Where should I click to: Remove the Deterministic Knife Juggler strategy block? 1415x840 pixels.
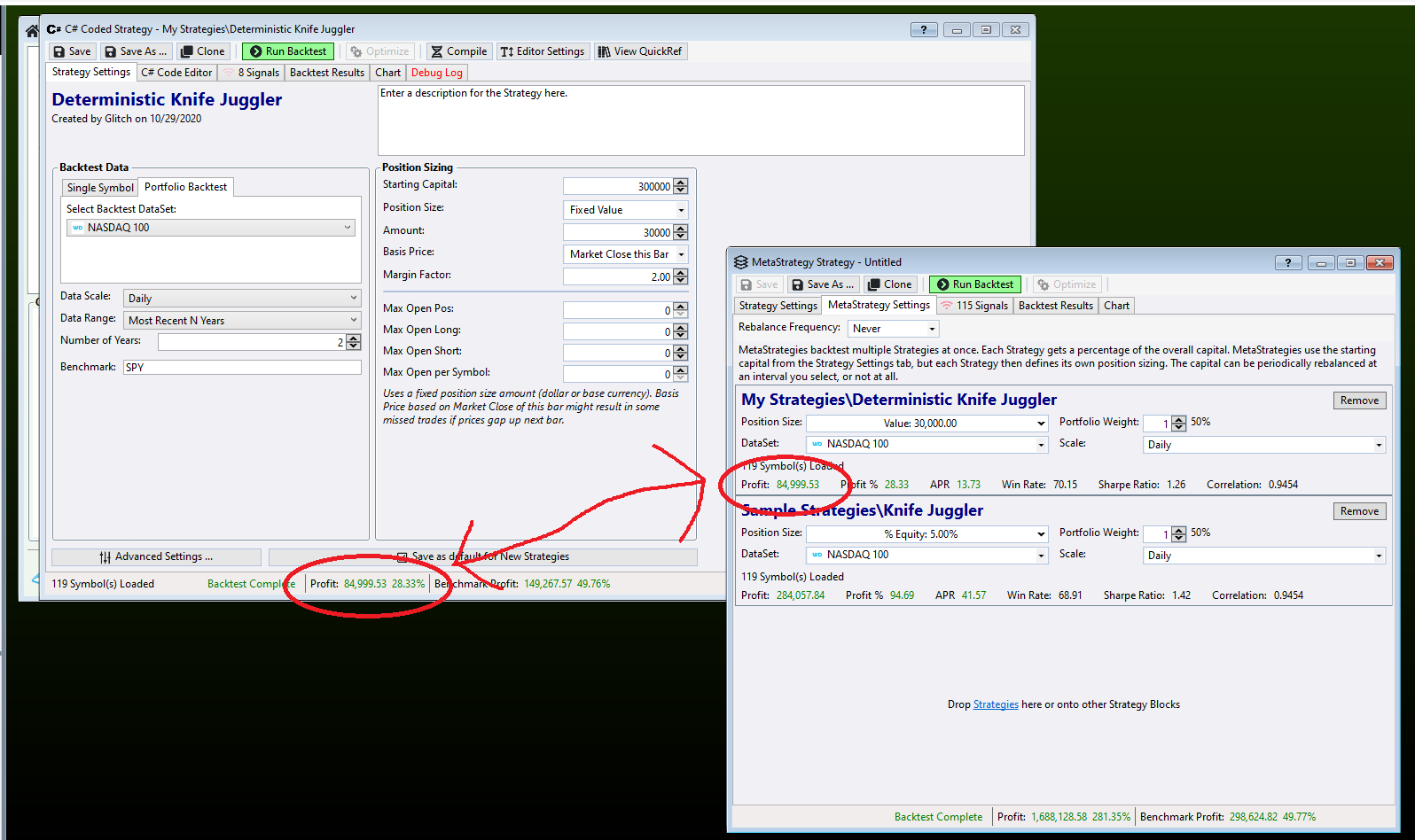(1359, 401)
